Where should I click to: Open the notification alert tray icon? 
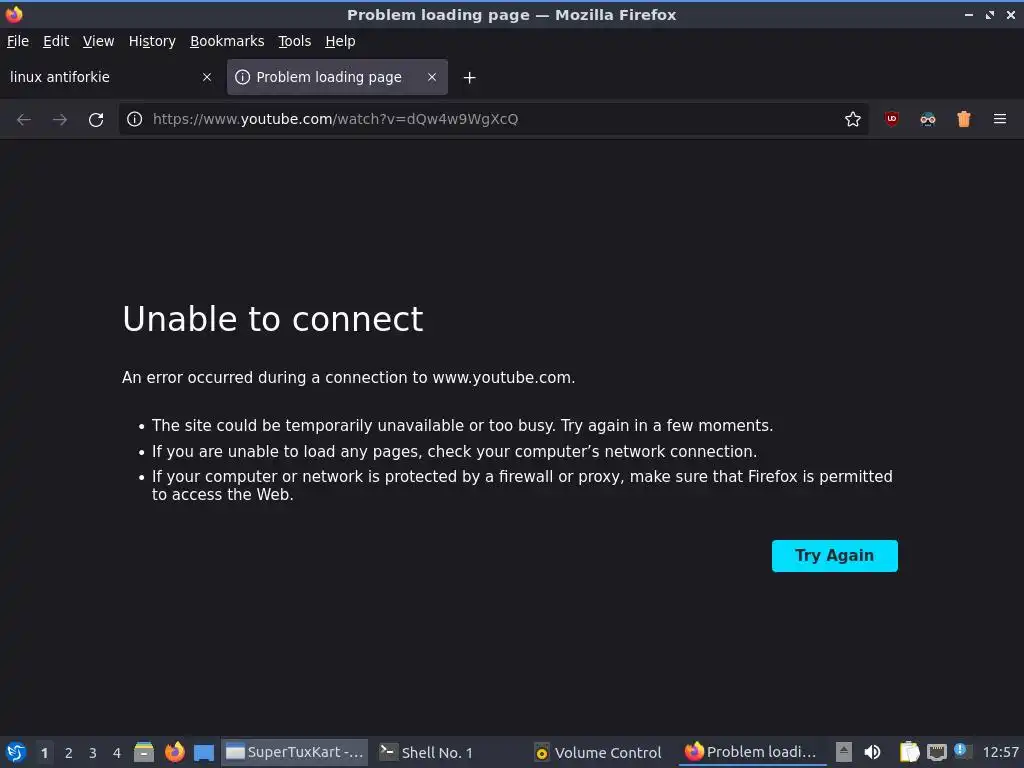click(961, 750)
